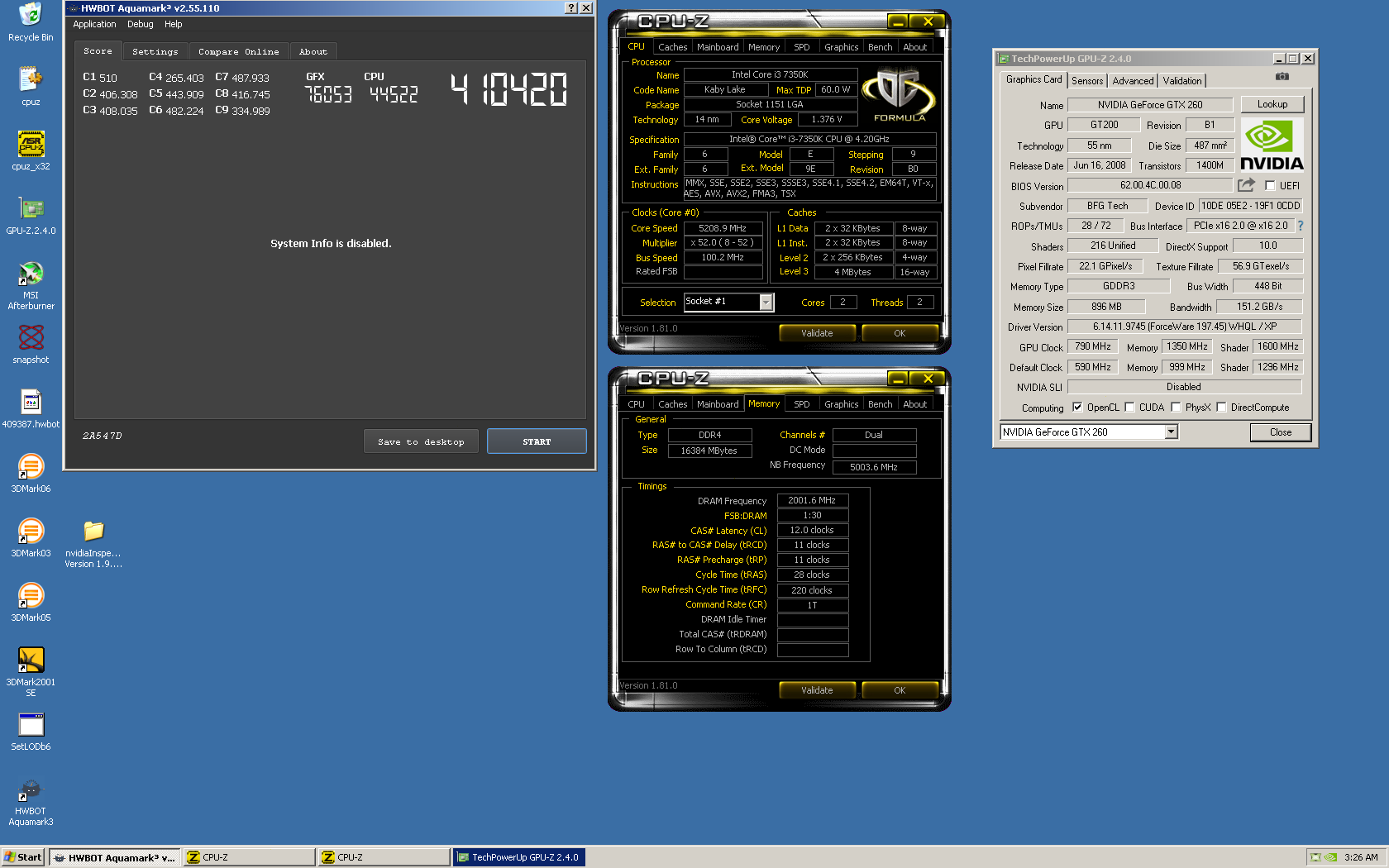Image resolution: width=1389 pixels, height=868 pixels.
Task: Click the GPU-Z Lookup button
Action: [x=1272, y=104]
